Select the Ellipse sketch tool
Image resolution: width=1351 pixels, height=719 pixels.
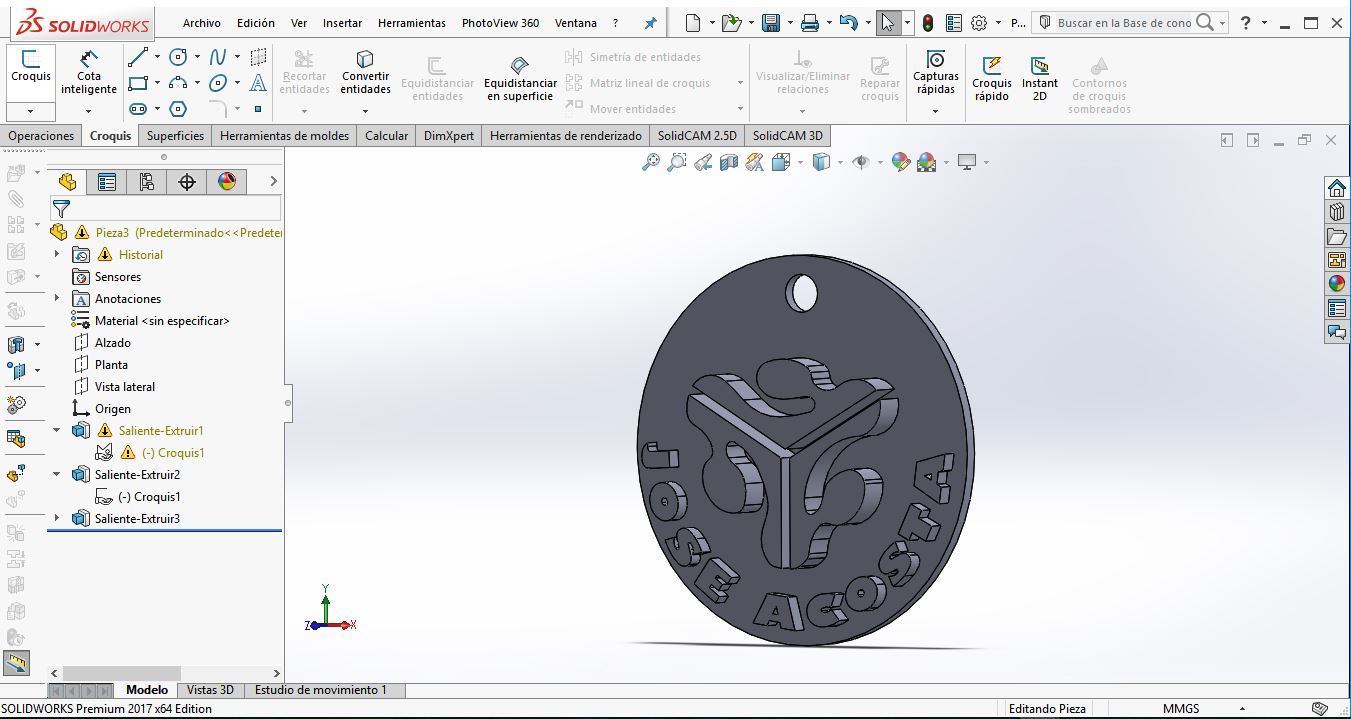218,83
